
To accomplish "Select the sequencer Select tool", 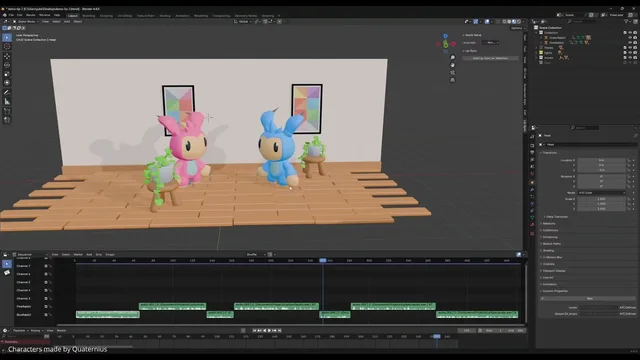I will tap(7, 264).
